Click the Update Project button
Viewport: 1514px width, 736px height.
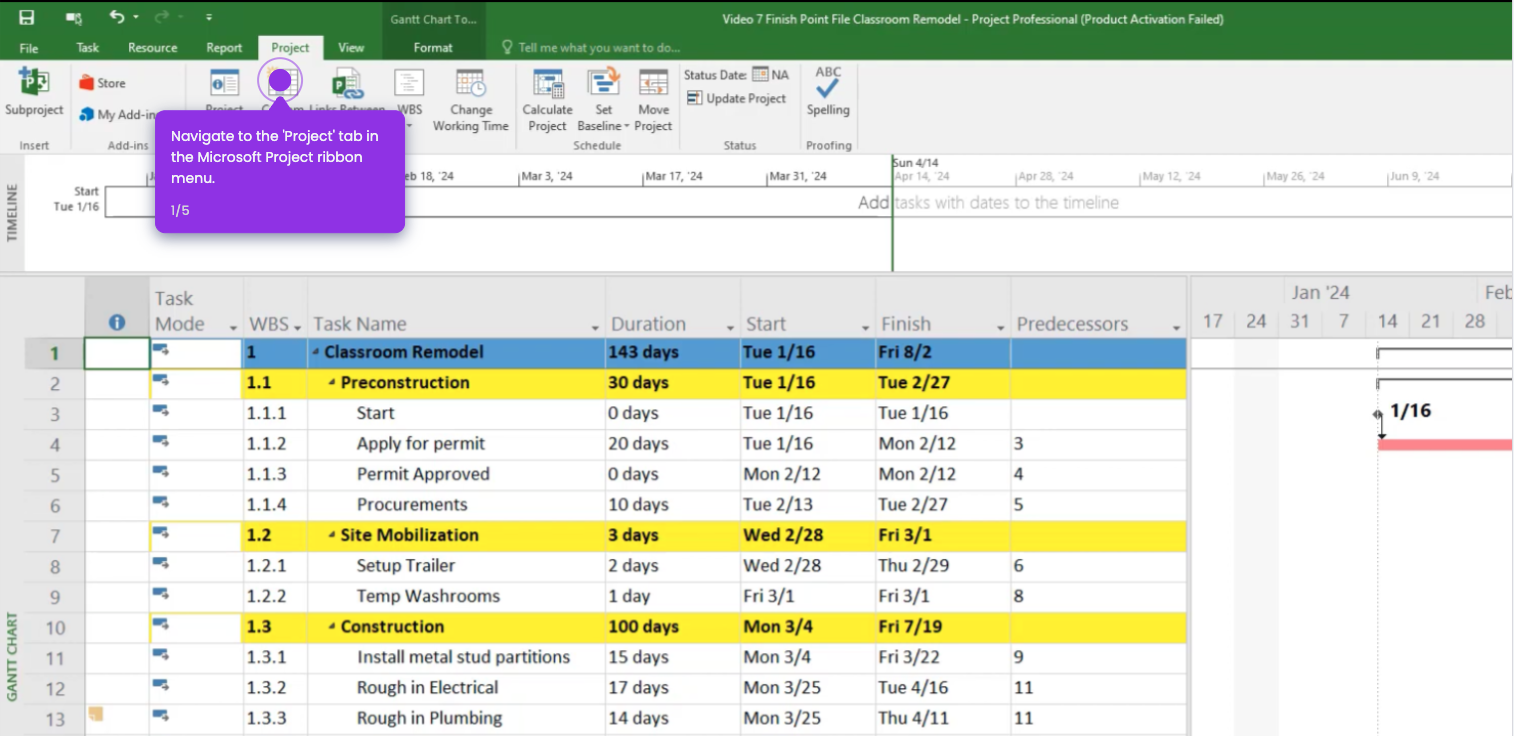(737, 99)
